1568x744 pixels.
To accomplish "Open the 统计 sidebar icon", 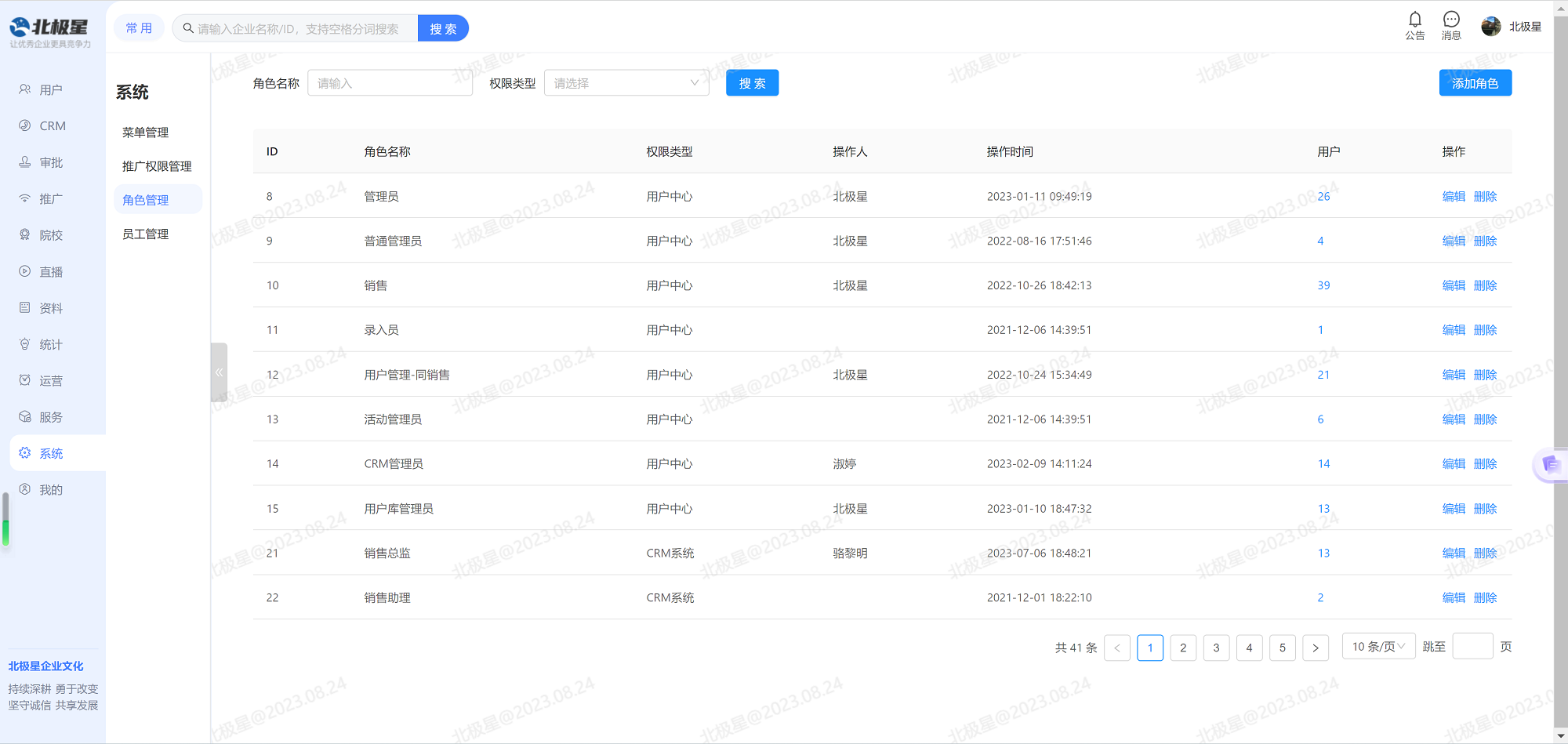I will click(x=25, y=344).
